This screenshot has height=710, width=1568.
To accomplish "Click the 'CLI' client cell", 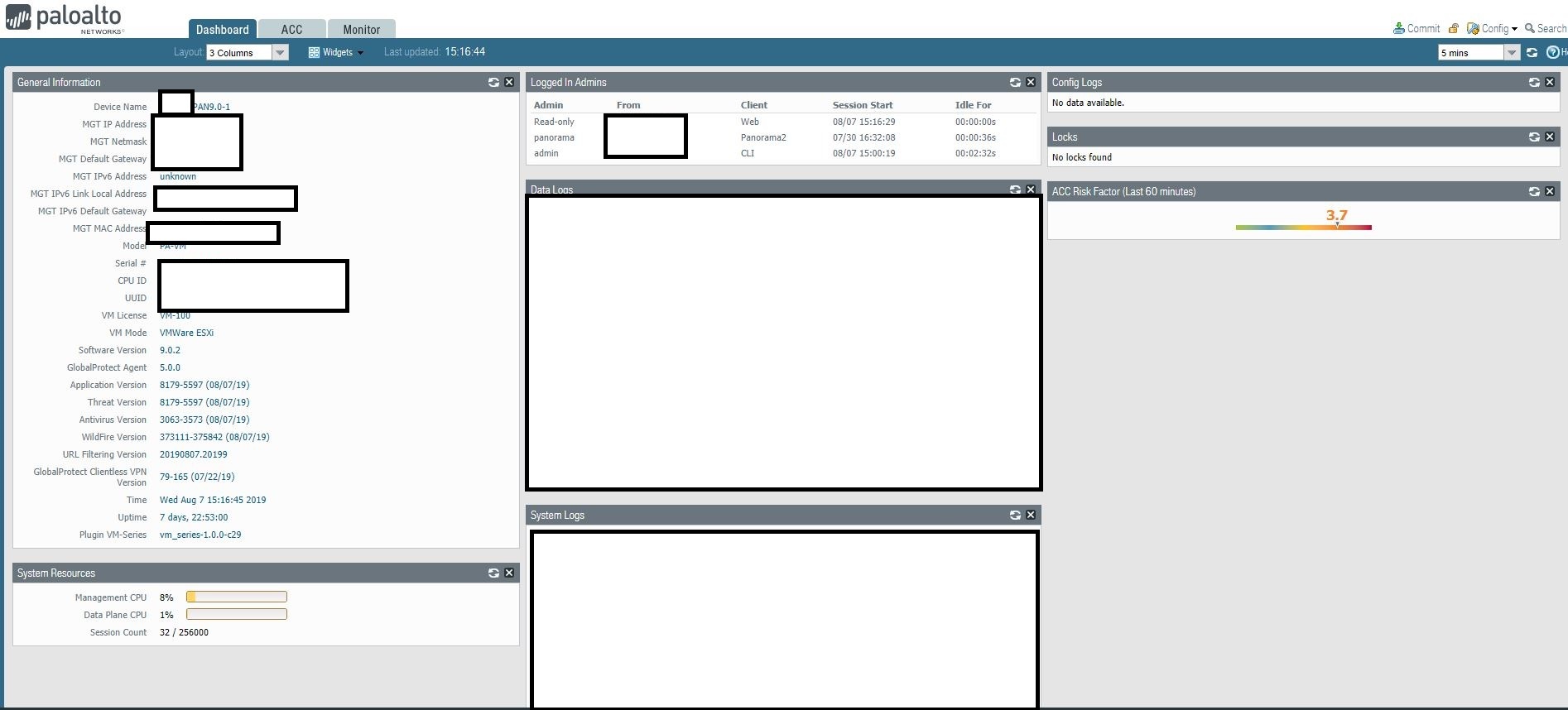I will coord(748,153).
